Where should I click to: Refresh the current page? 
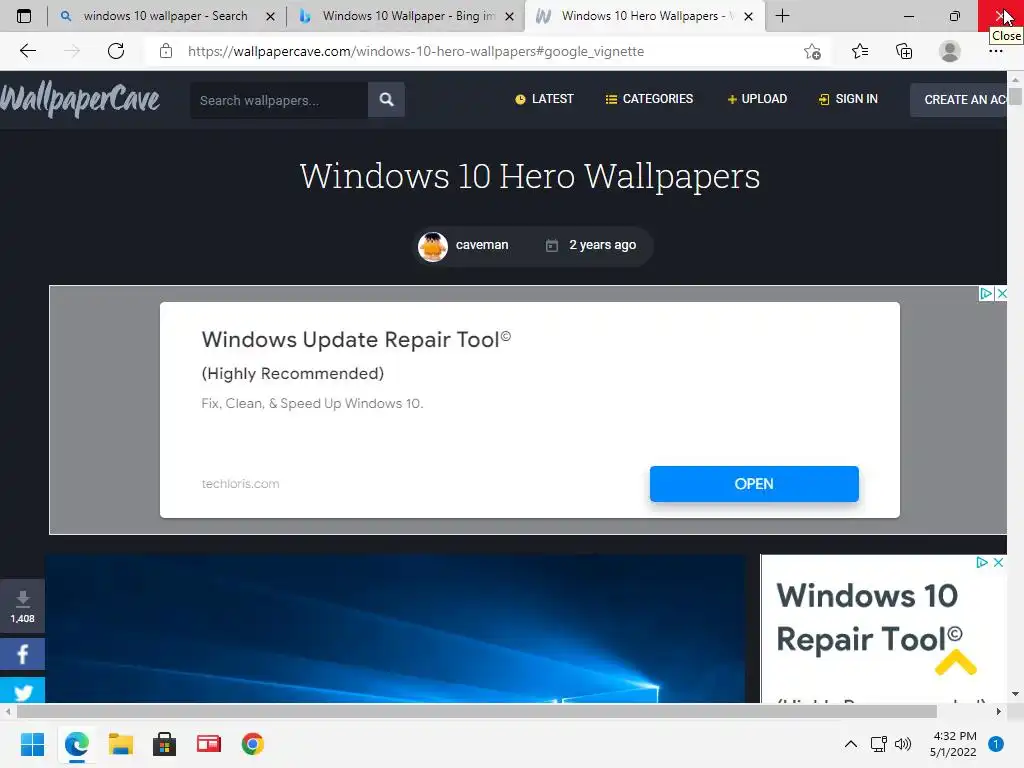tap(116, 51)
